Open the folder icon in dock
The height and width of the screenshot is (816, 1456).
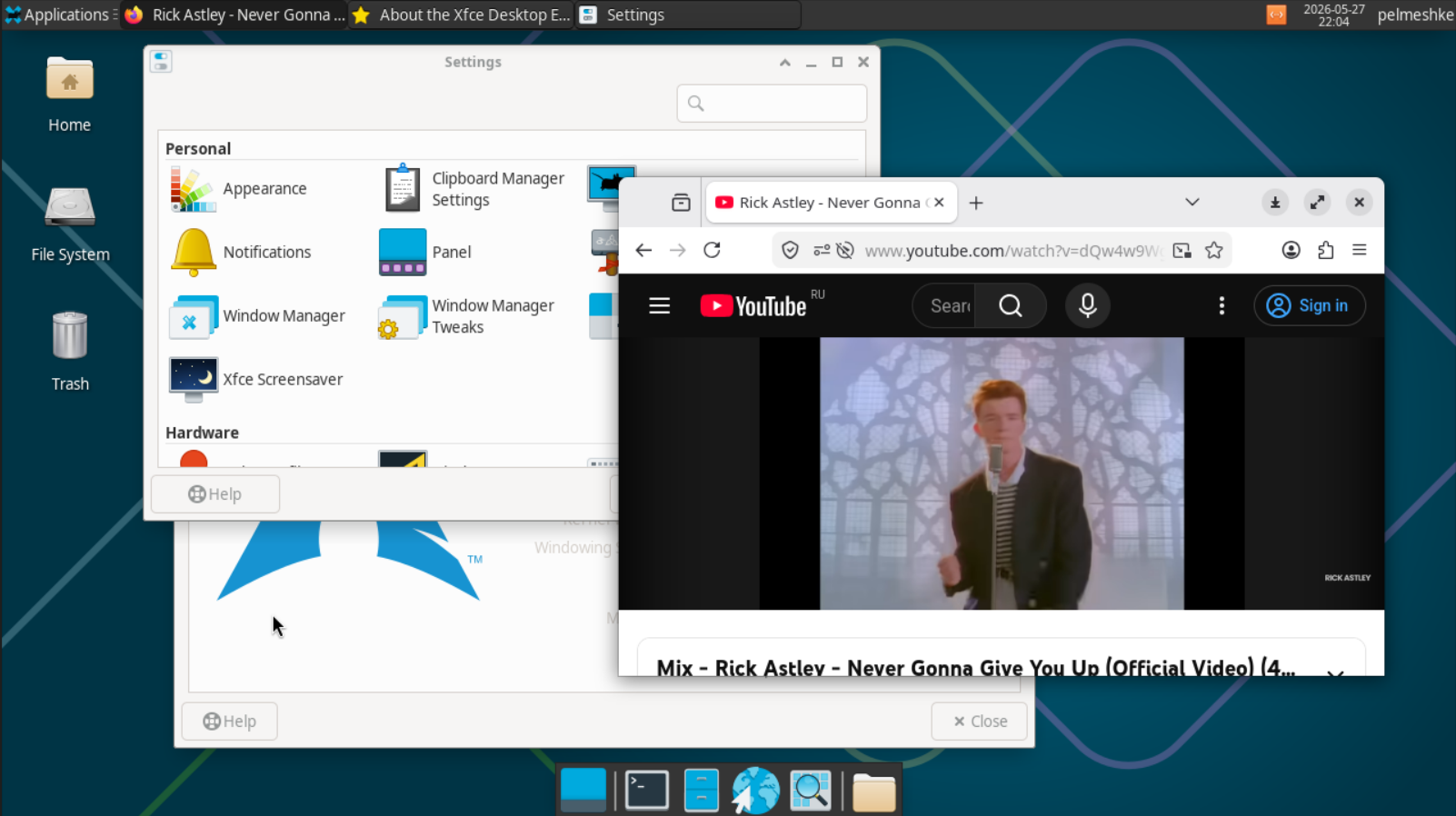(874, 791)
